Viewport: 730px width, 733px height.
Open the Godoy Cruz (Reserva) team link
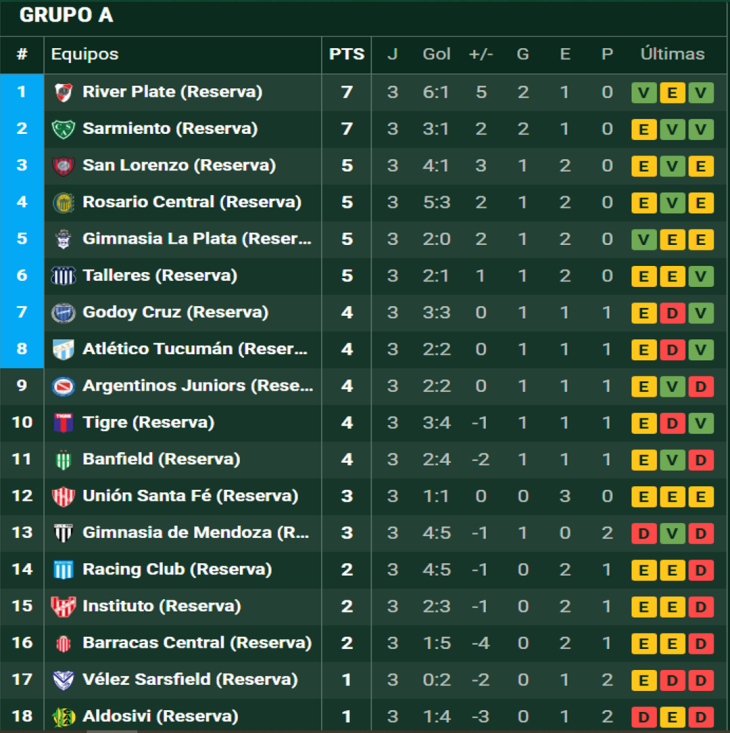click(176, 312)
